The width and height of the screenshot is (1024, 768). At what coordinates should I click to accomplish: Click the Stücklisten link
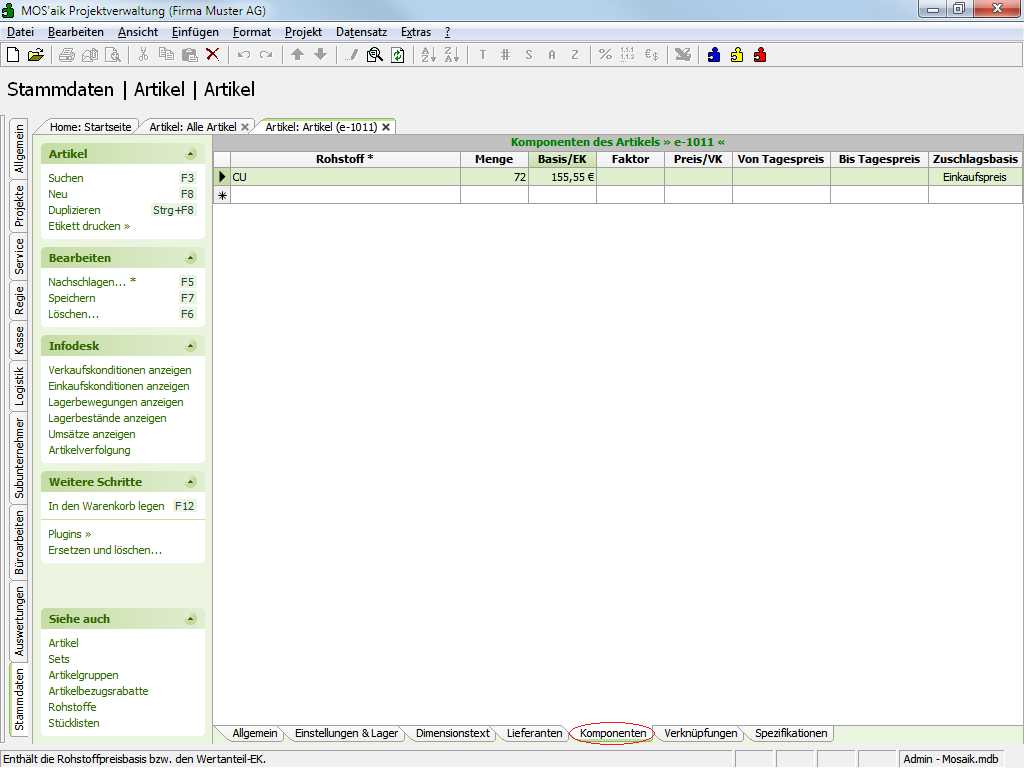coord(74,723)
